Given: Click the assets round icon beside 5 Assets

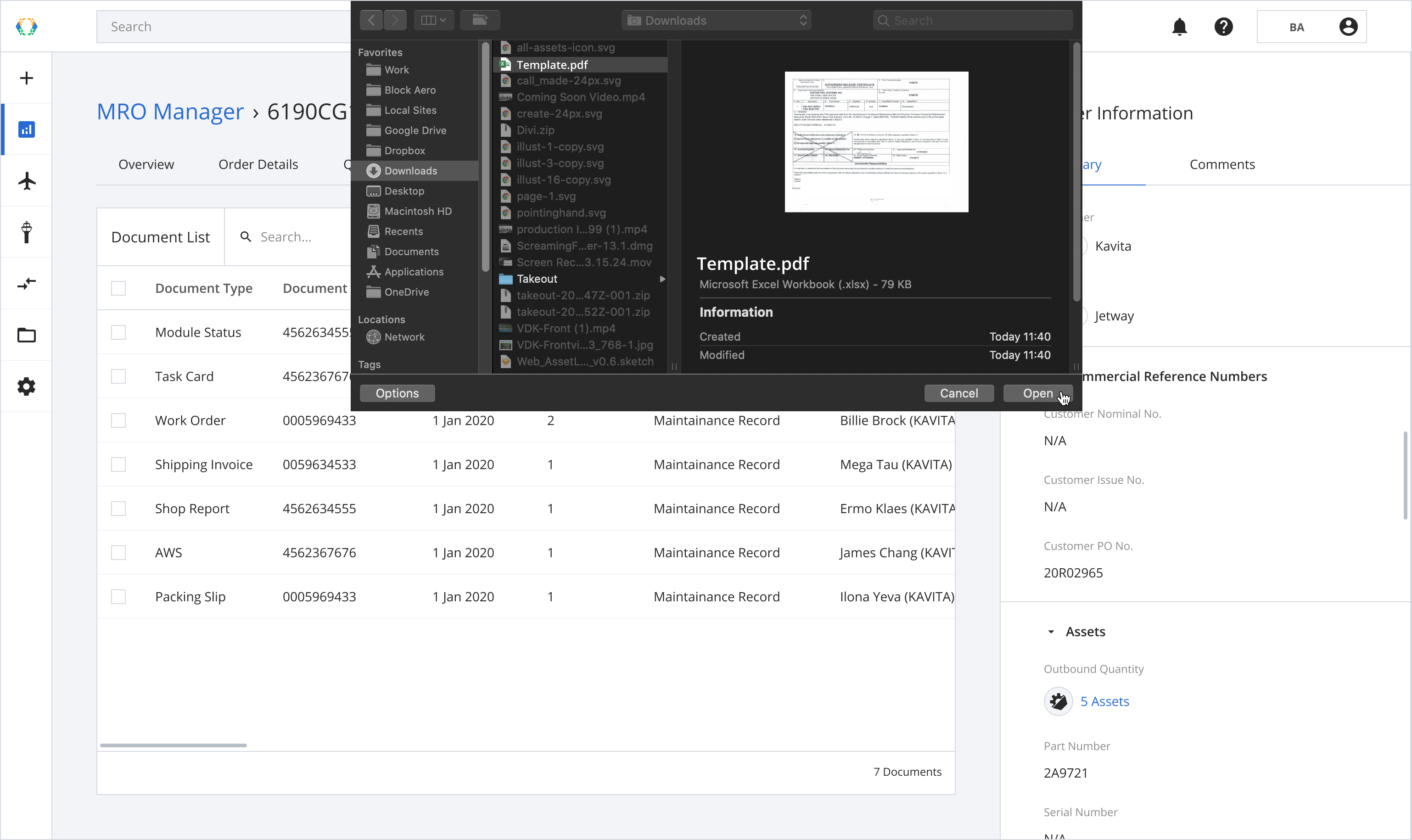Looking at the screenshot, I should pyautogui.click(x=1058, y=701).
